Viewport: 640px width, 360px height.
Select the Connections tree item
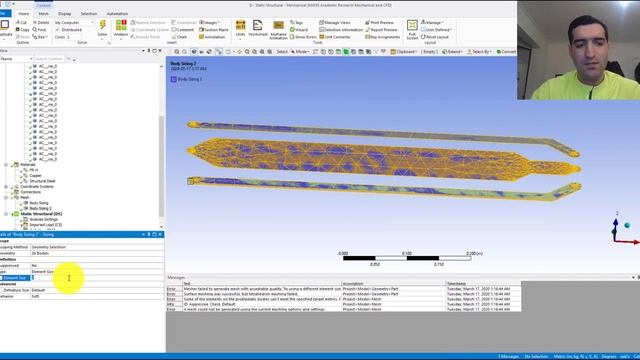(x=31, y=192)
